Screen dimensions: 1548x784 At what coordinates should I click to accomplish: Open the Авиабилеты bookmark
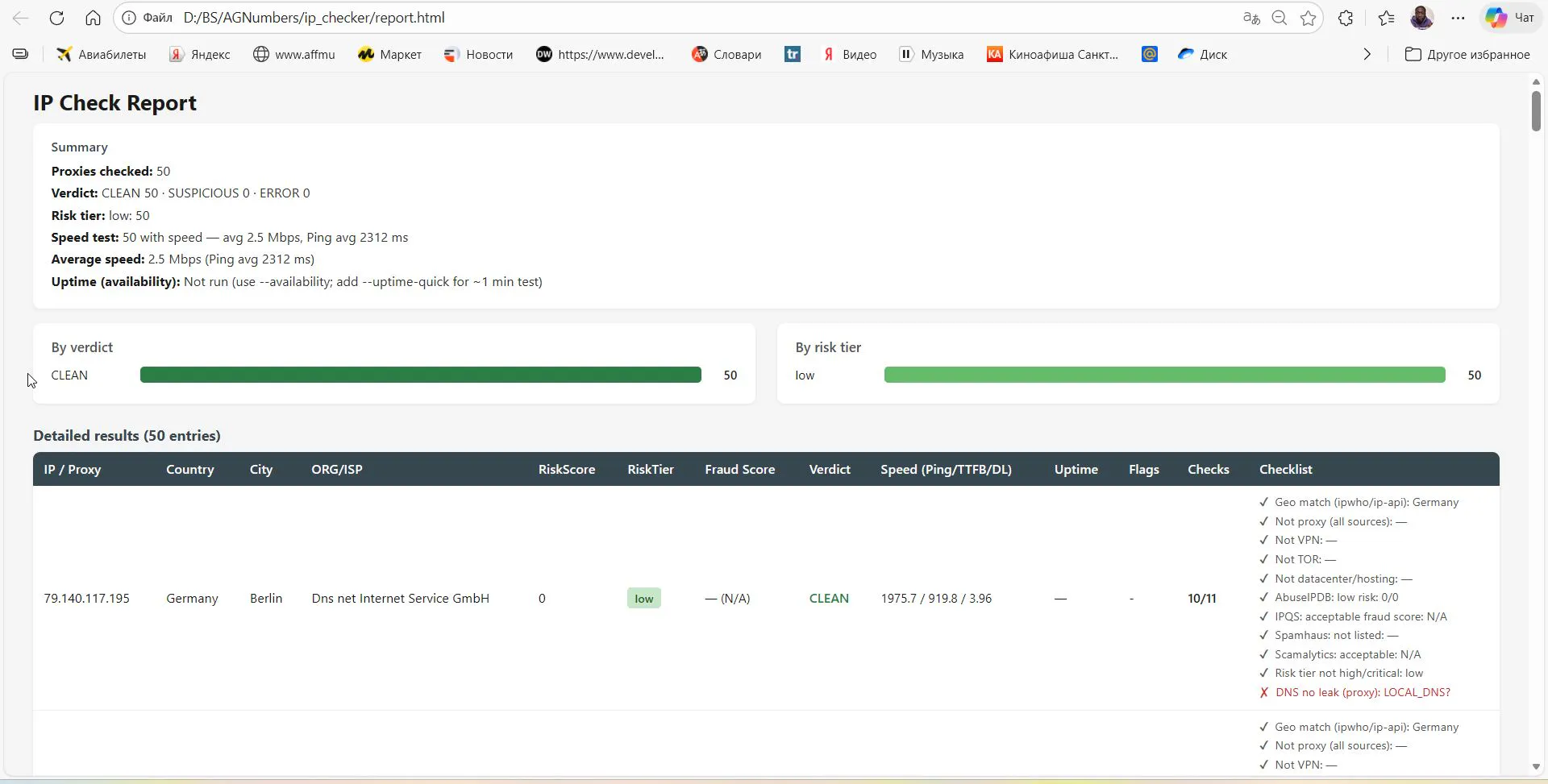(x=102, y=54)
